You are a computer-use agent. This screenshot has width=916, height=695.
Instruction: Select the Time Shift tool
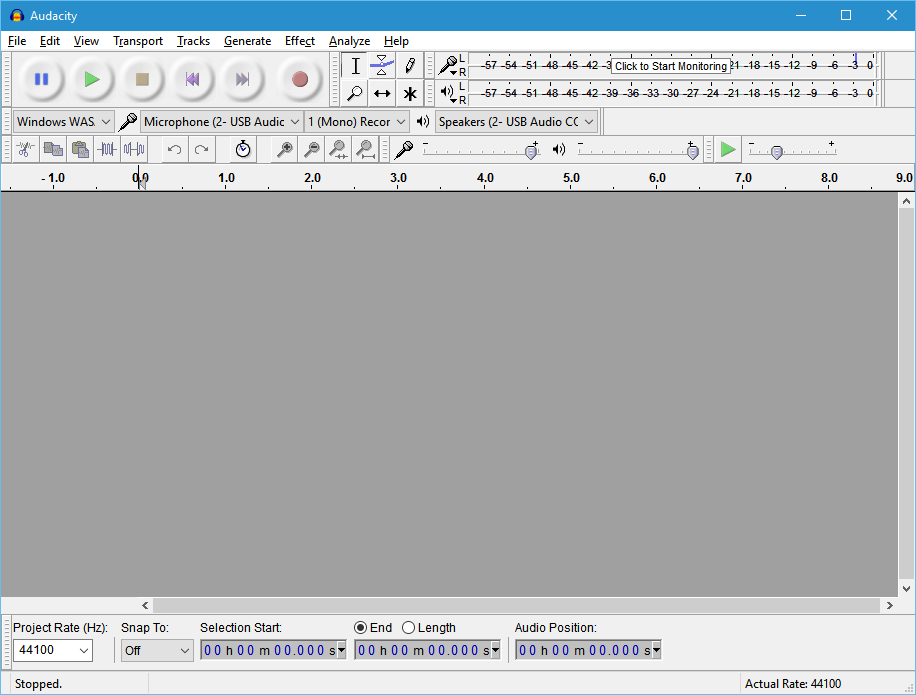point(382,93)
